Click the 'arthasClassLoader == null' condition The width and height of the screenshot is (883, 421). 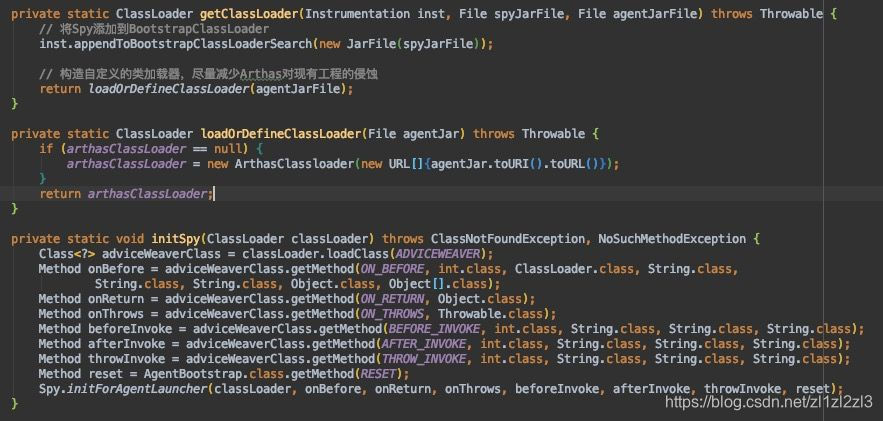(154, 149)
